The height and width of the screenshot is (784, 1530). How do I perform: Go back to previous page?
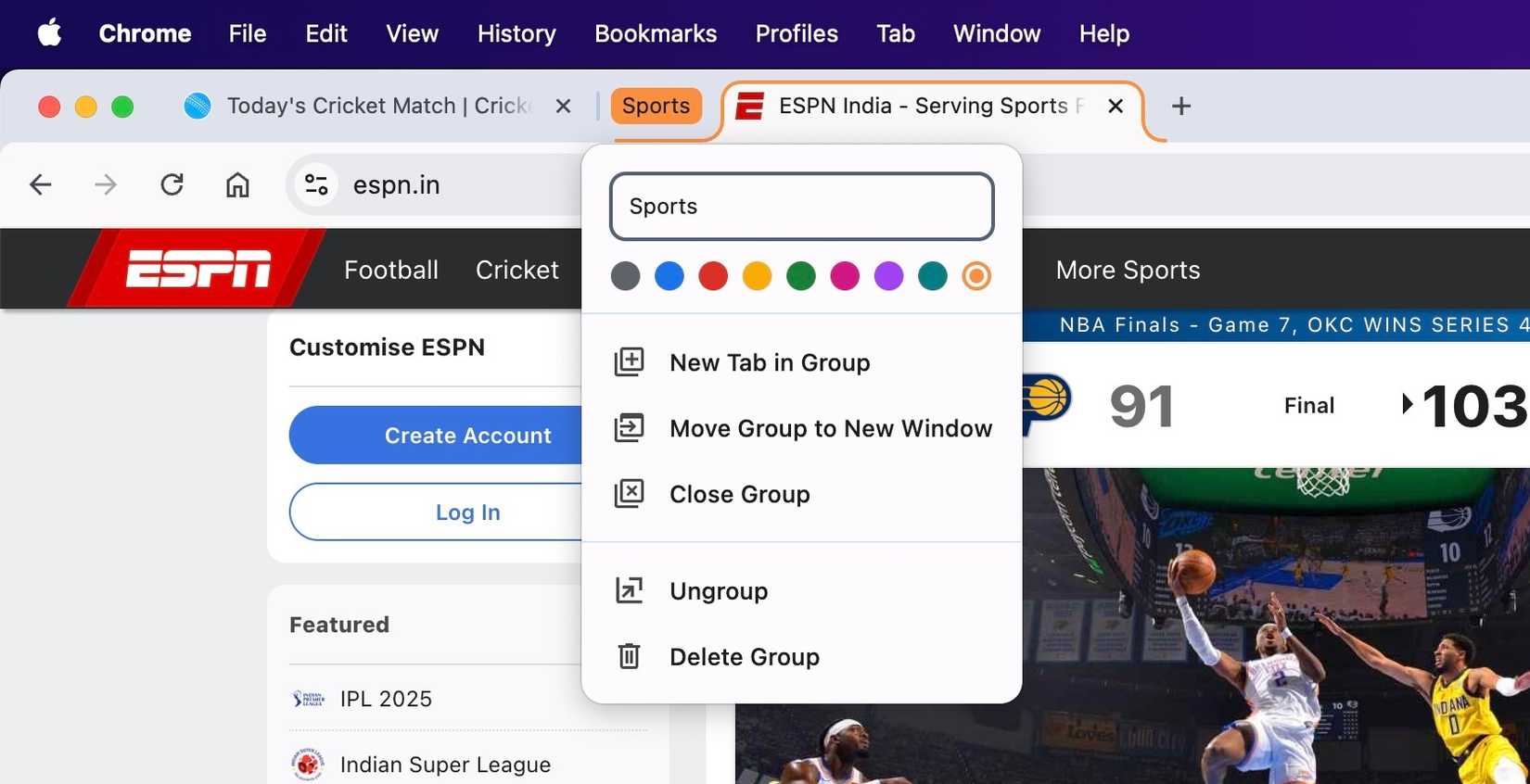click(x=41, y=184)
